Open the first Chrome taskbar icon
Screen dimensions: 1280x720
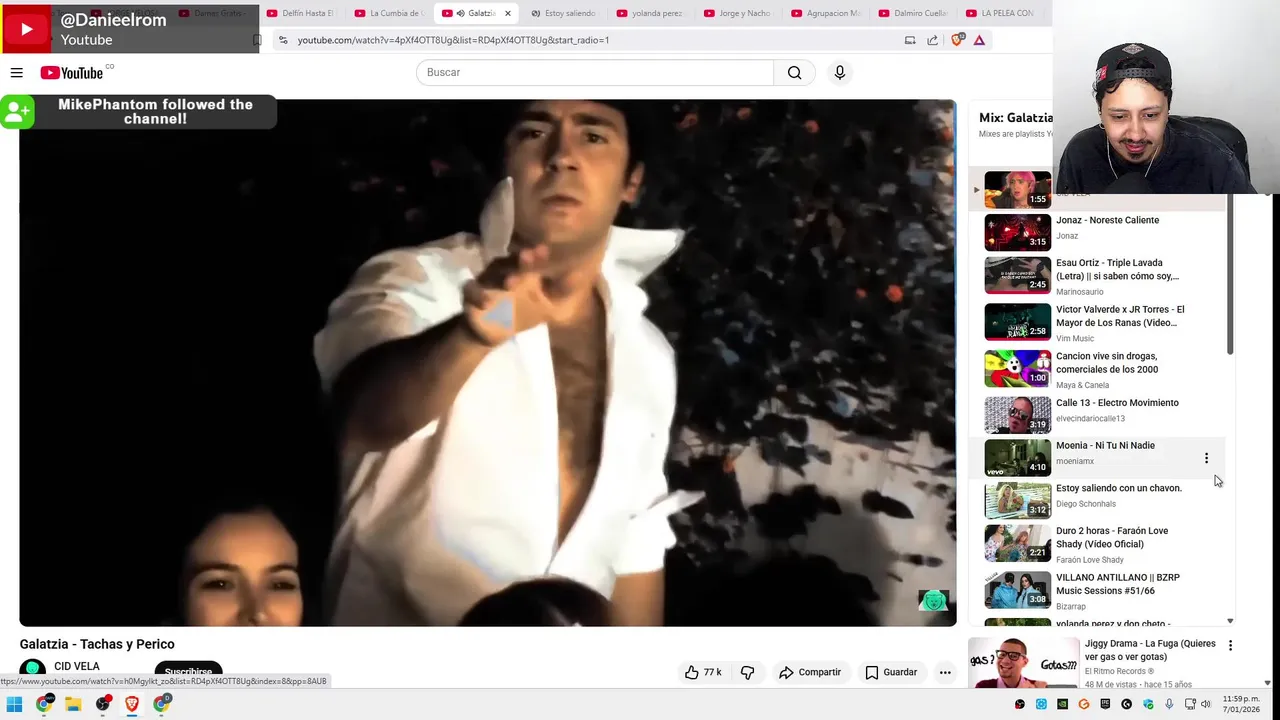click(43, 704)
